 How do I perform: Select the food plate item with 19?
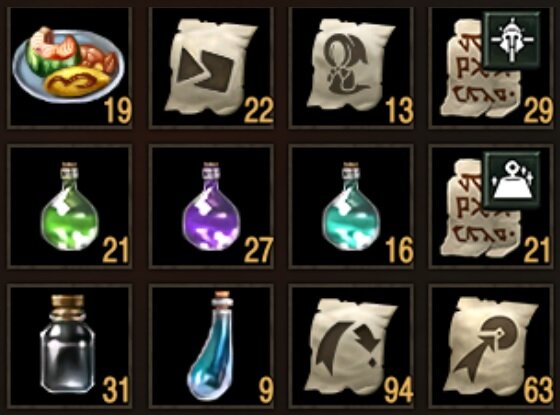click(x=69, y=67)
